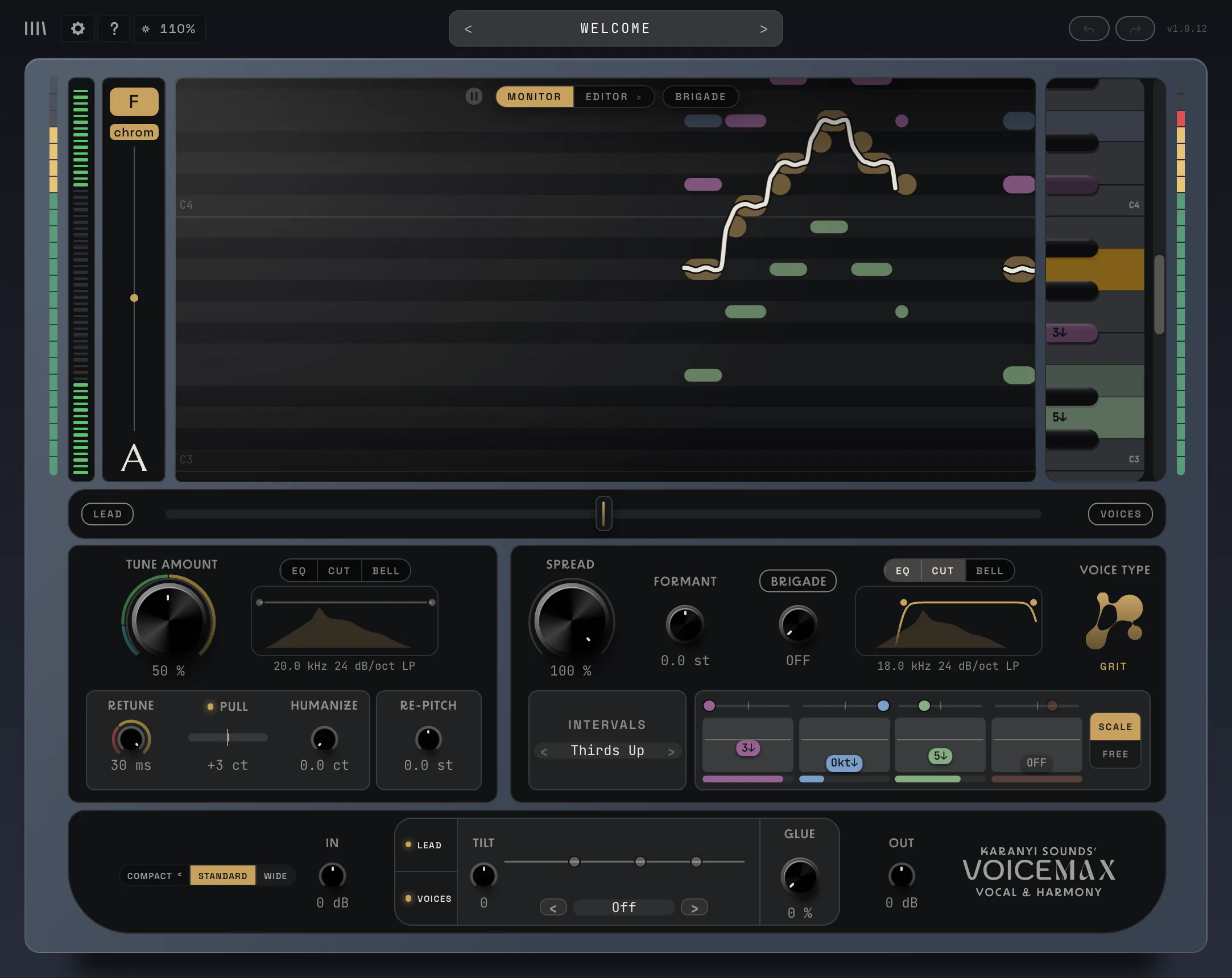Click the 3↓ key on piano keyboard
The width and height of the screenshot is (1232, 978).
click(x=1072, y=333)
